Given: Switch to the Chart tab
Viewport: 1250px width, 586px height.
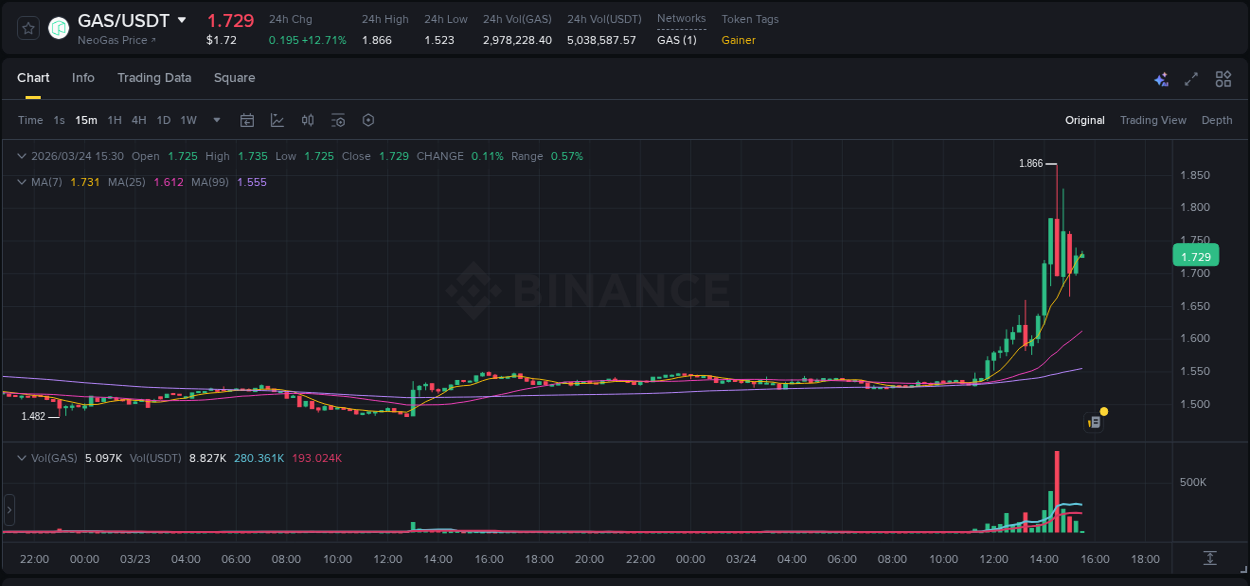Looking at the screenshot, I should pos(33,78).
